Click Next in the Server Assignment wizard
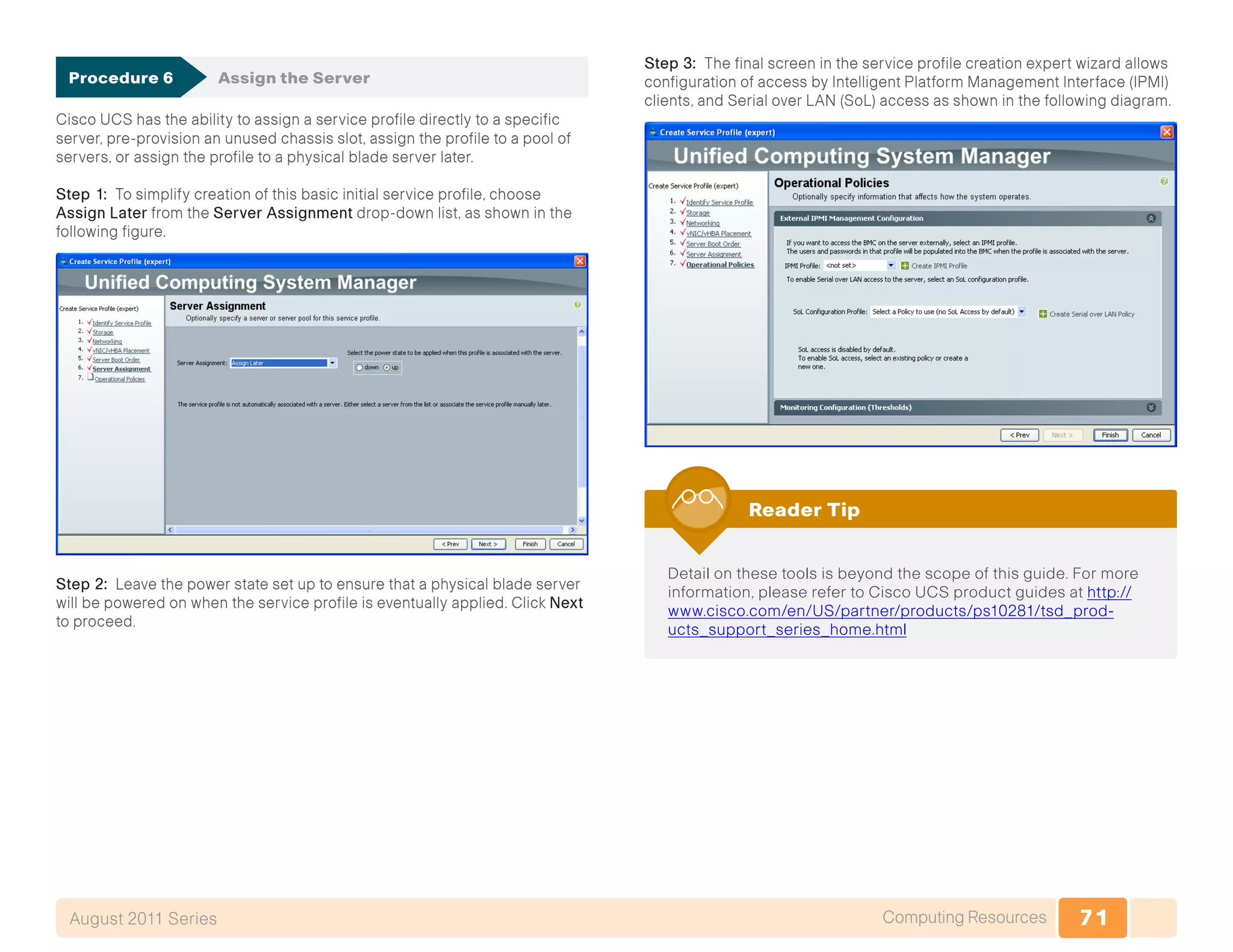The height and width of the screenshot is (952, 1233). 488,544
